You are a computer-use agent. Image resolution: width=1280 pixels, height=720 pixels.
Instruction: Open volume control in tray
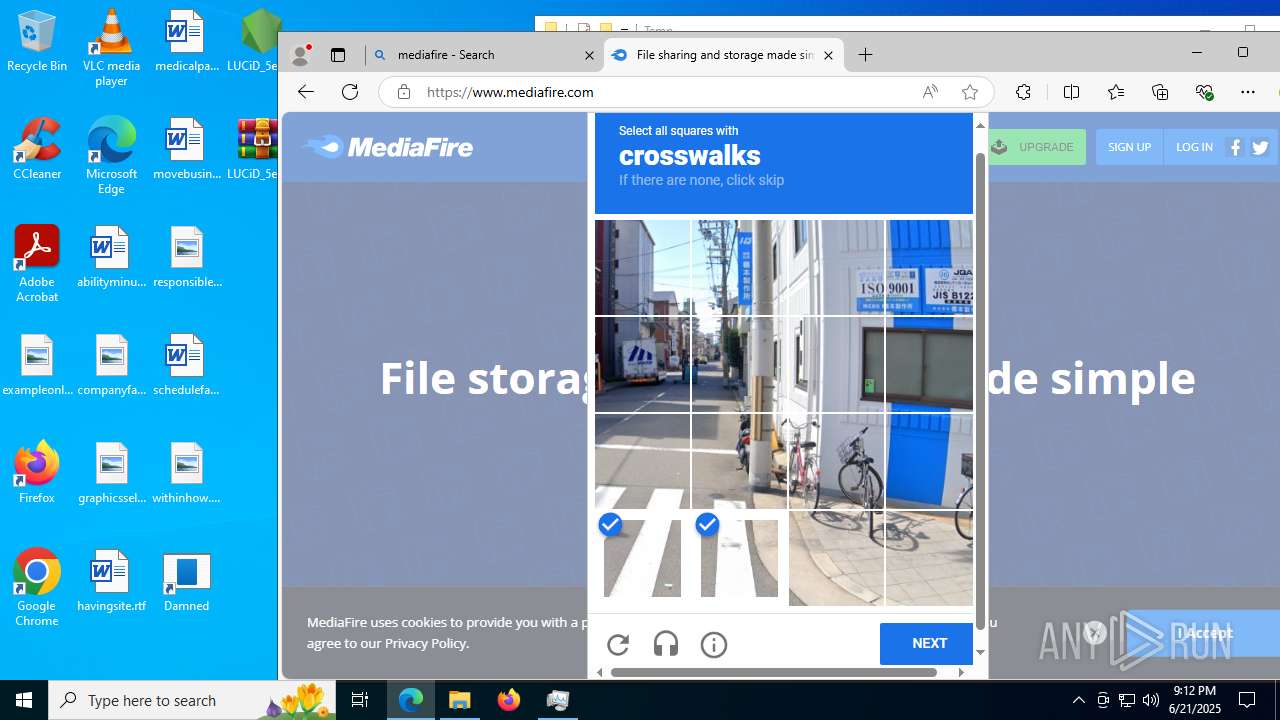click(1150, 700)
